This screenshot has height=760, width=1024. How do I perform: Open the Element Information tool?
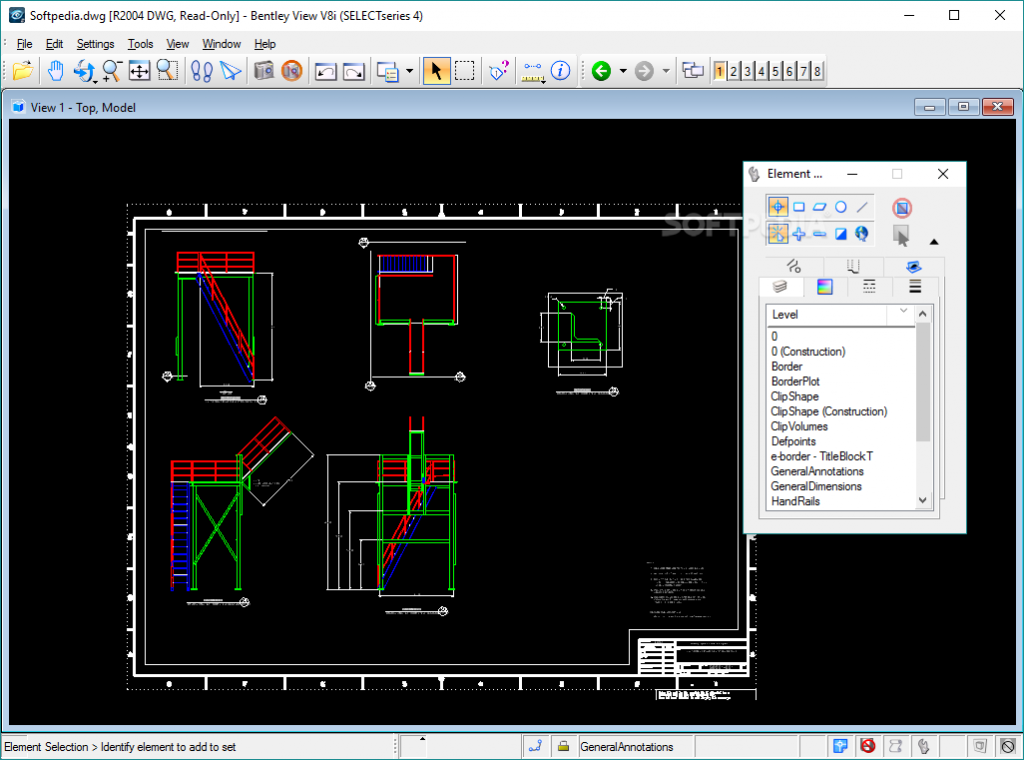[x=562, y=71]
